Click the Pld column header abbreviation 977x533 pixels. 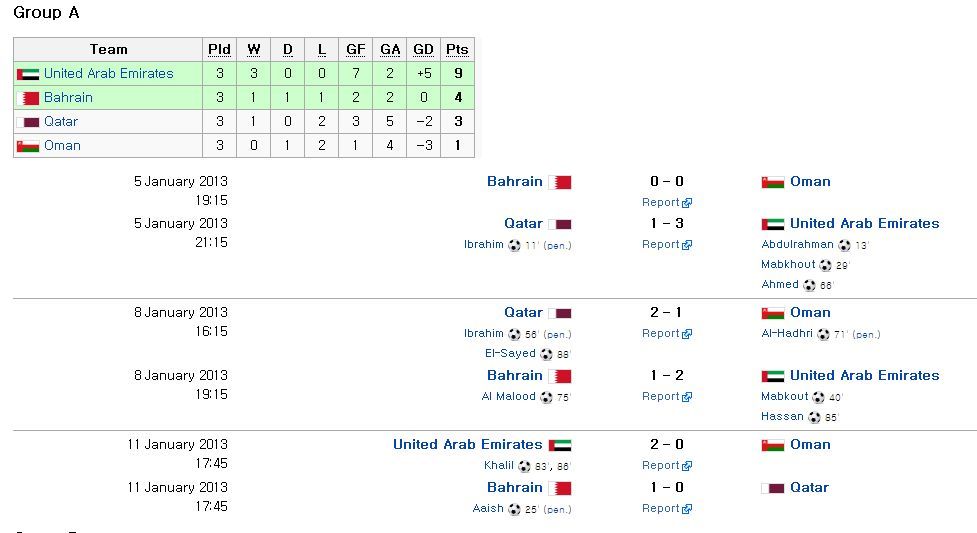(x=219, y=49)
